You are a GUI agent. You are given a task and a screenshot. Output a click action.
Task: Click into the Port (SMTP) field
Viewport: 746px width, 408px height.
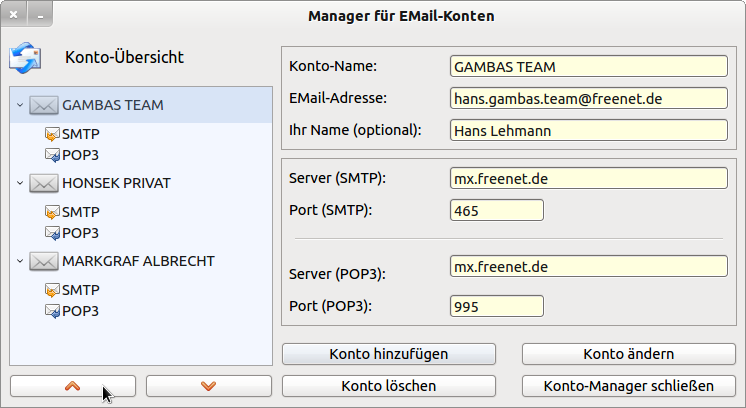pyautogui.click(x=497, y=211)
